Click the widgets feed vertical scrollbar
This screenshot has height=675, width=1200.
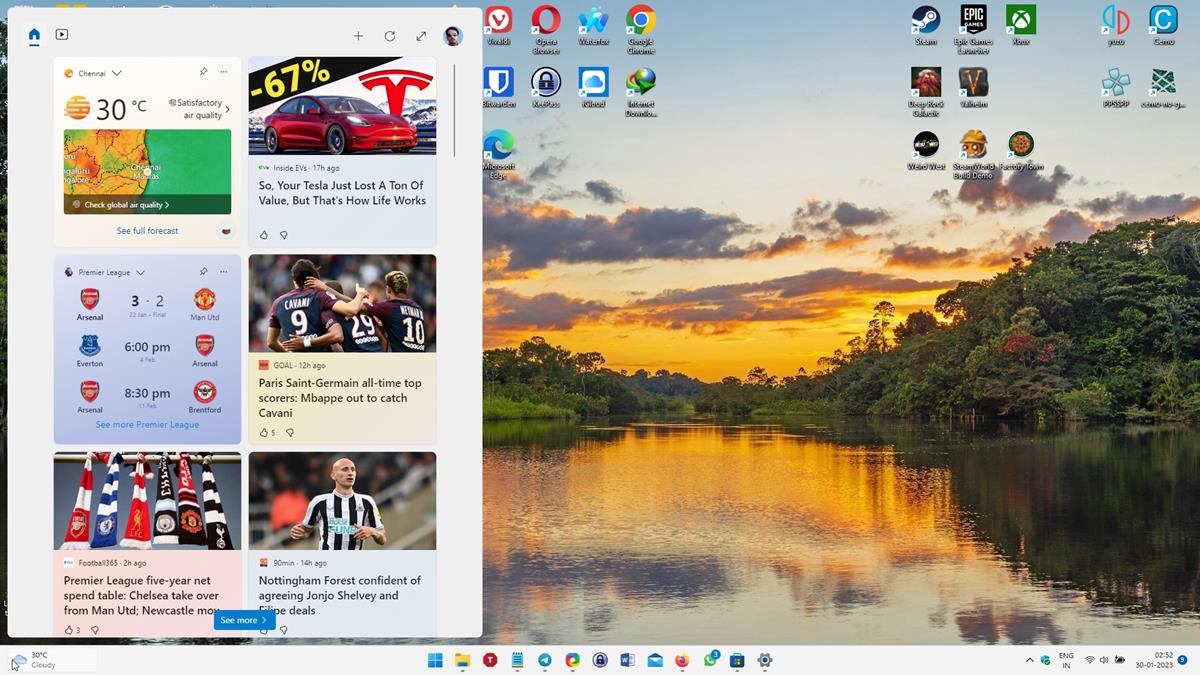coord(454,110)
